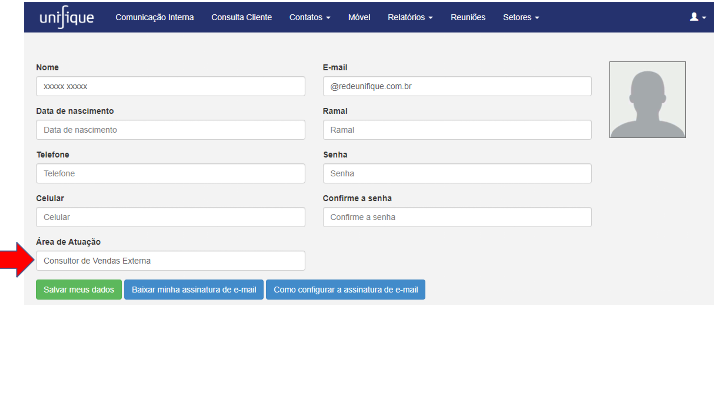Select the Ramal input field

457,130
